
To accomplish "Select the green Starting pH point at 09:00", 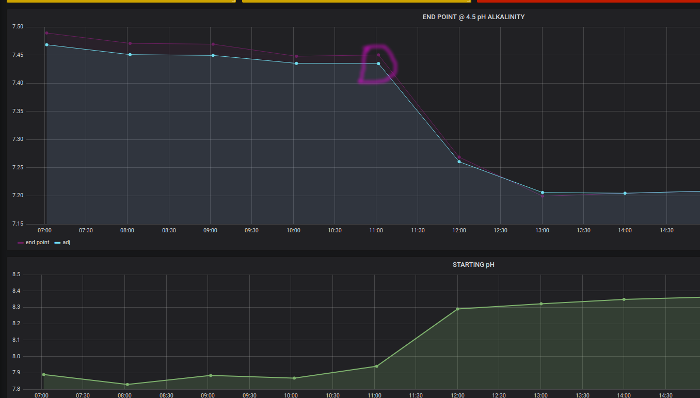I will (211, 375).
